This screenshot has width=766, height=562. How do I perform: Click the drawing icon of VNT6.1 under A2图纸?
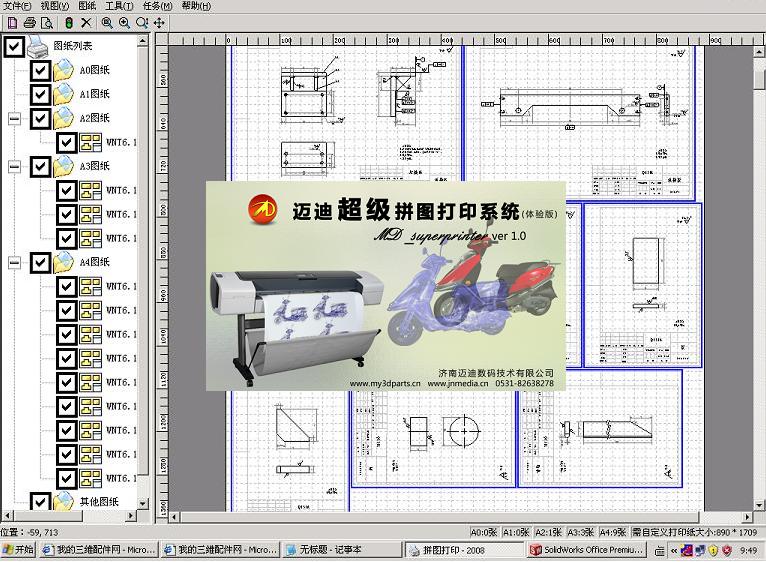click(x=90, y=142)
